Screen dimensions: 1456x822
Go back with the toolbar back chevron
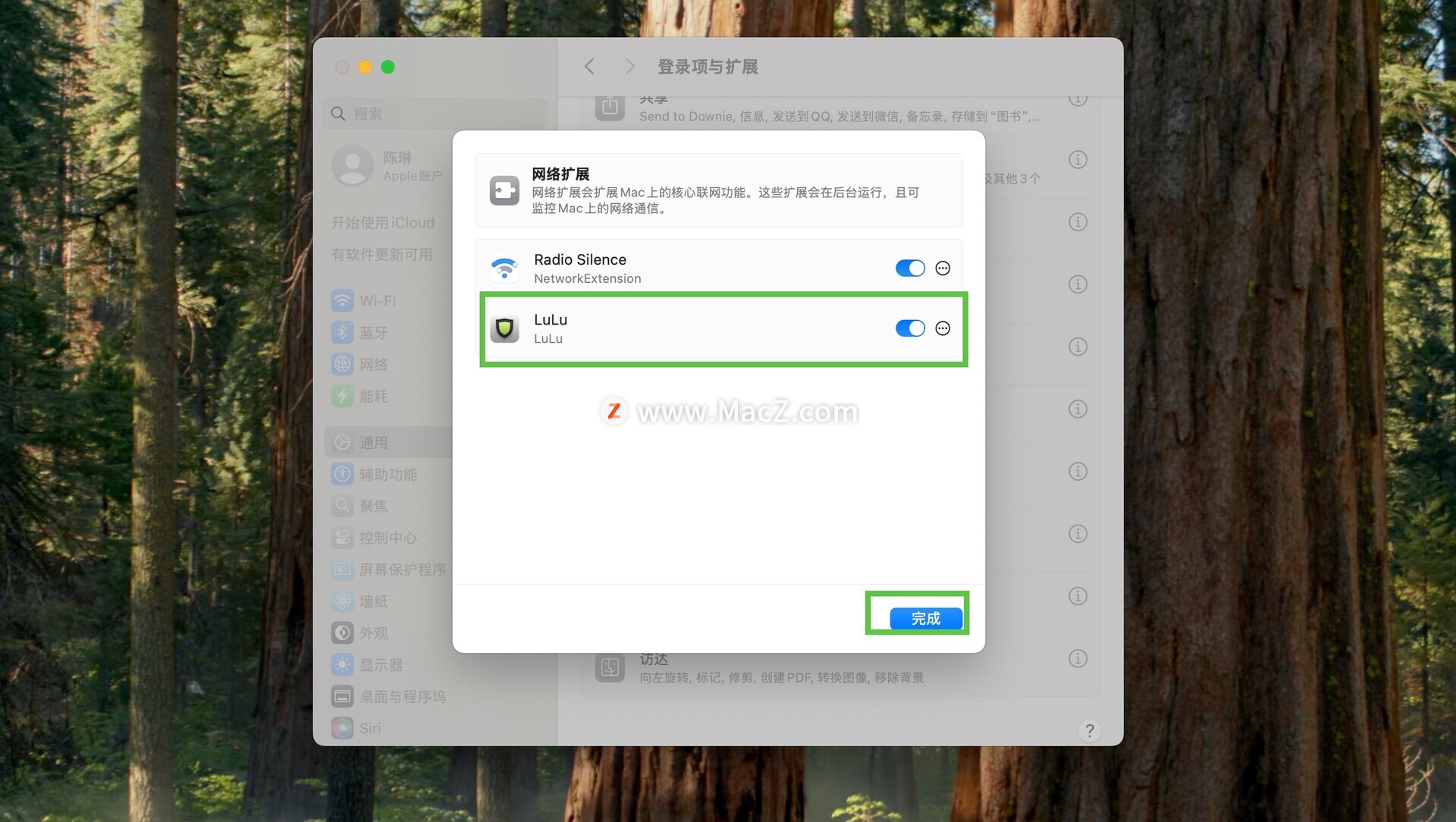589,67
